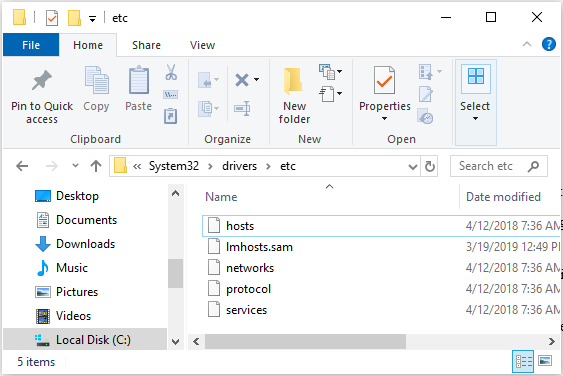Screen dimensions: 563x376
Task: Expand hidden path via double chevron
Action: (x=137, y=166)
